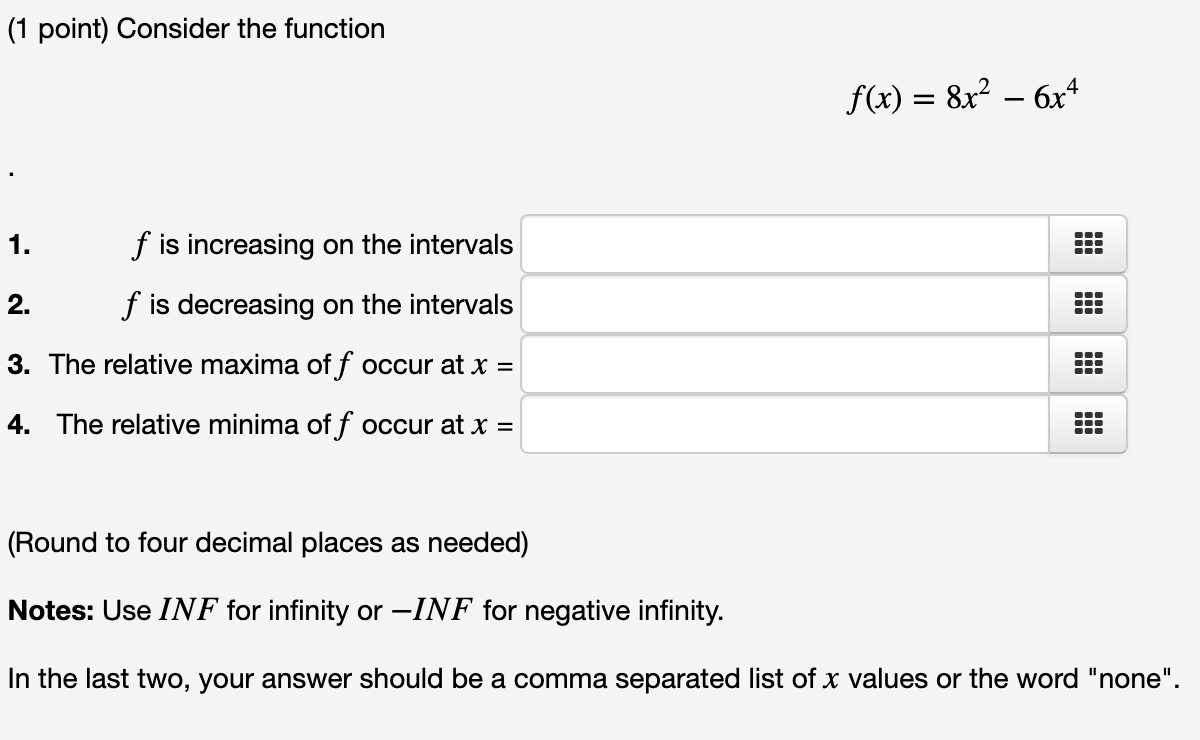The image size is (1200, 740).
Task: Open the equation editor for the increasing intervals field
Action: 1087,244
